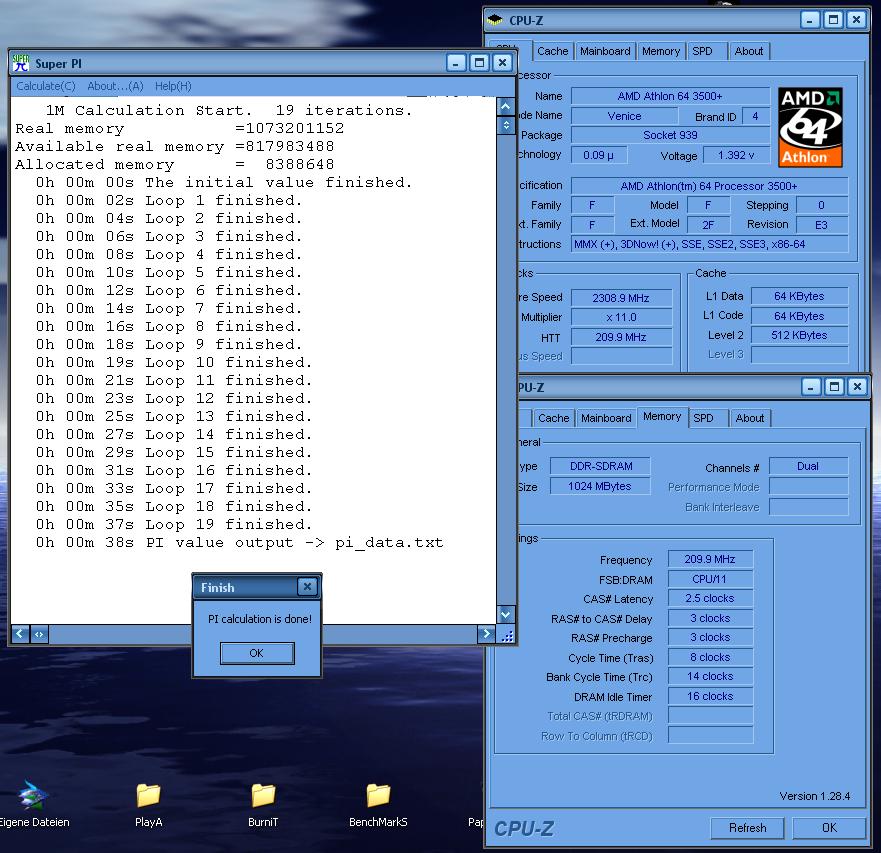Click the Super PI horizontal scrollbar thumb
881x853 pixels.
click(39, 634)
